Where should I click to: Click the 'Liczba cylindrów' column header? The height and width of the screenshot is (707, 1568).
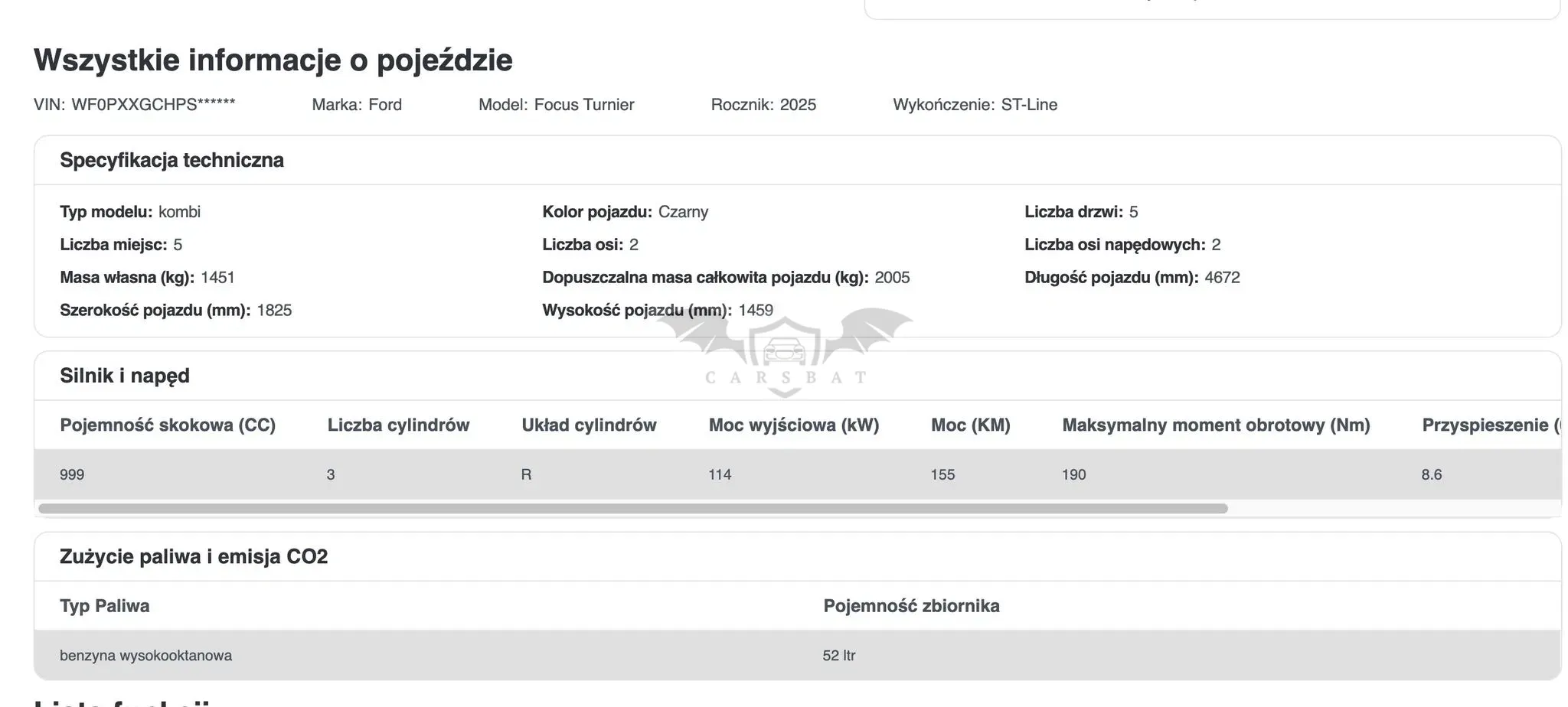398,425
